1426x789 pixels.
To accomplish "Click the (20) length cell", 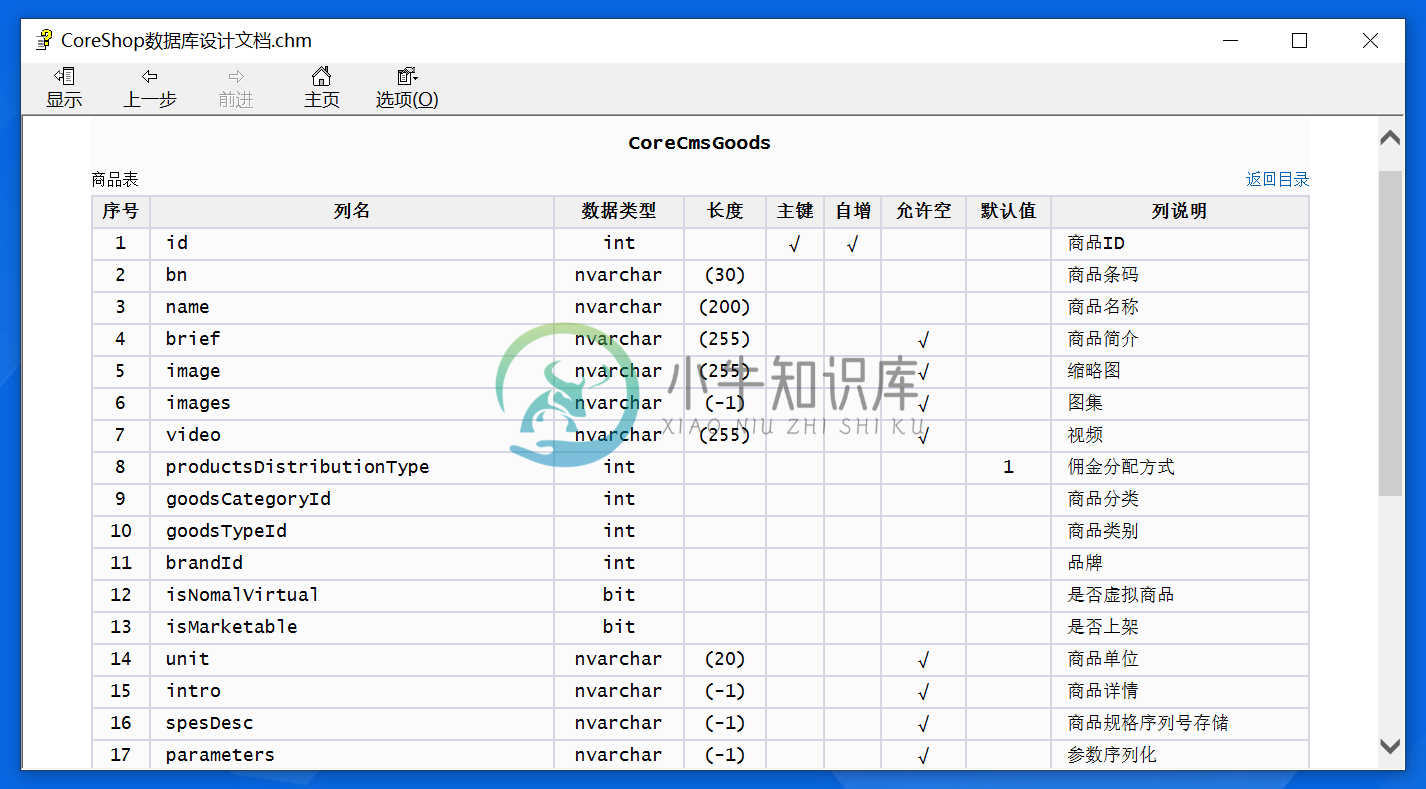I will click(725, 659).
